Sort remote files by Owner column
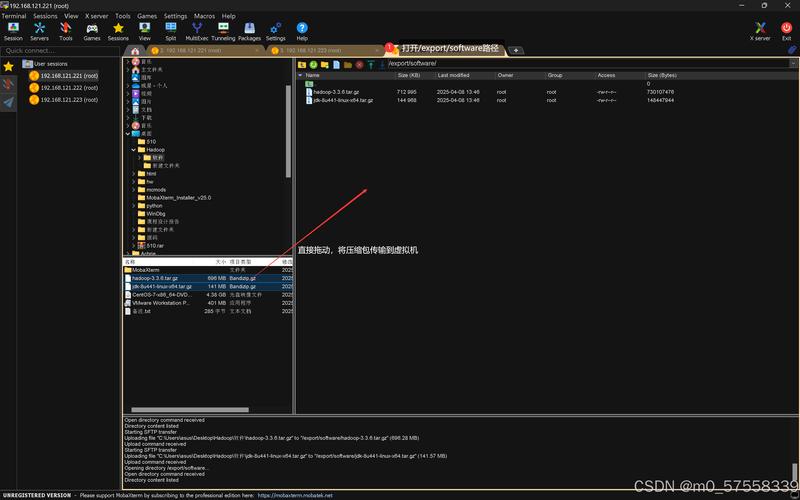 [x=506, y=75]
